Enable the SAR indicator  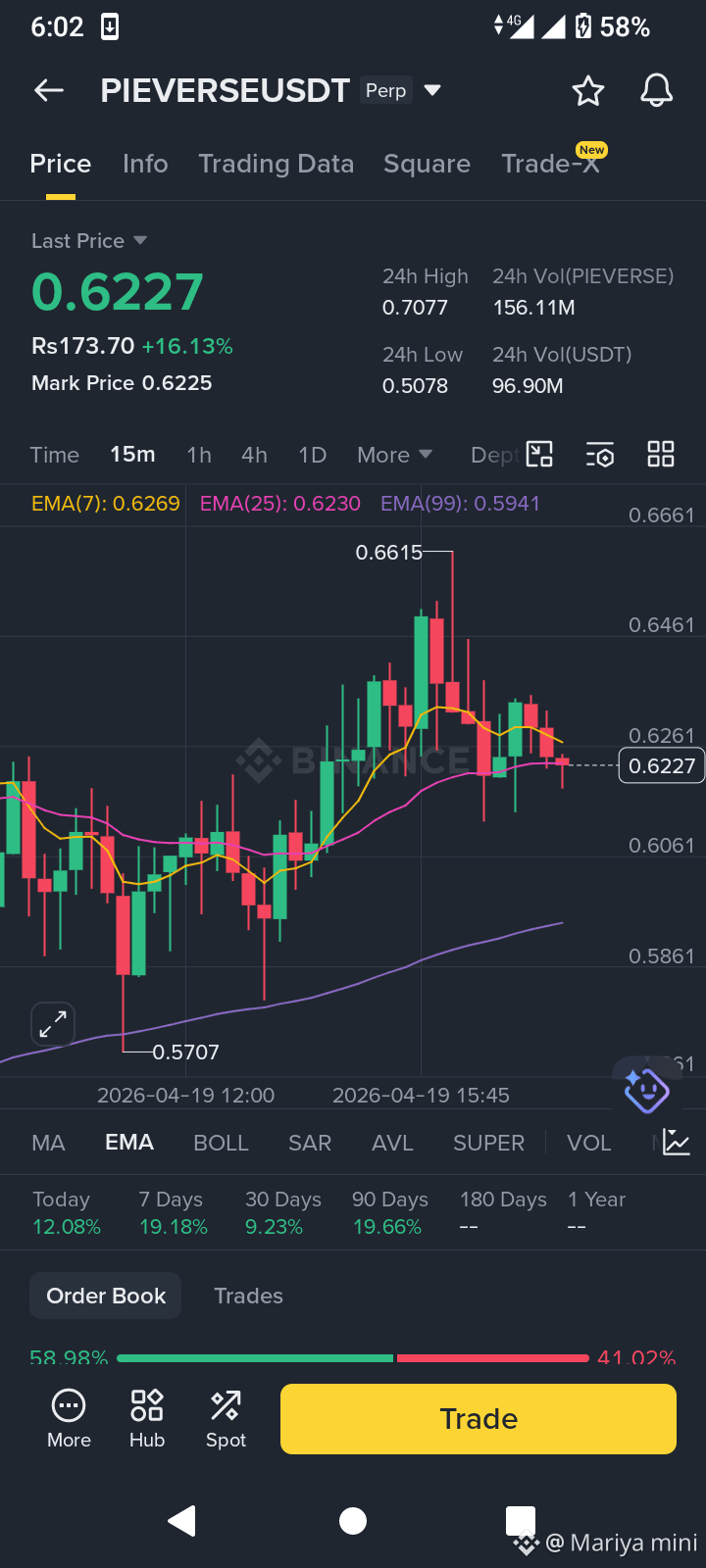coord(310,1143)
